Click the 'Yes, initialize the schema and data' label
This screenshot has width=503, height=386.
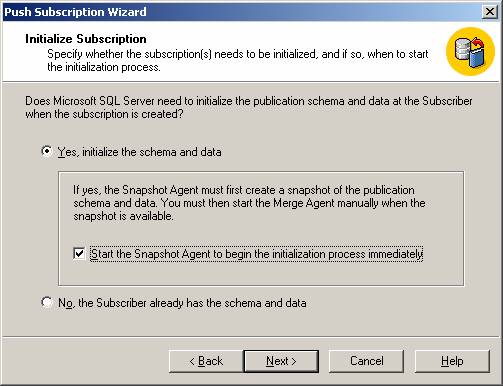(139, 152)
